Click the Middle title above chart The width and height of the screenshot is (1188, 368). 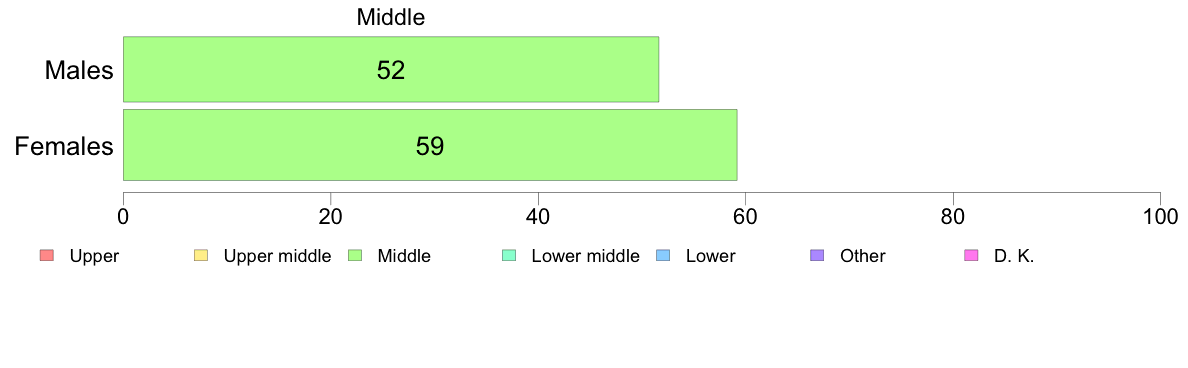pyautogui.click(x=391, y=17)
